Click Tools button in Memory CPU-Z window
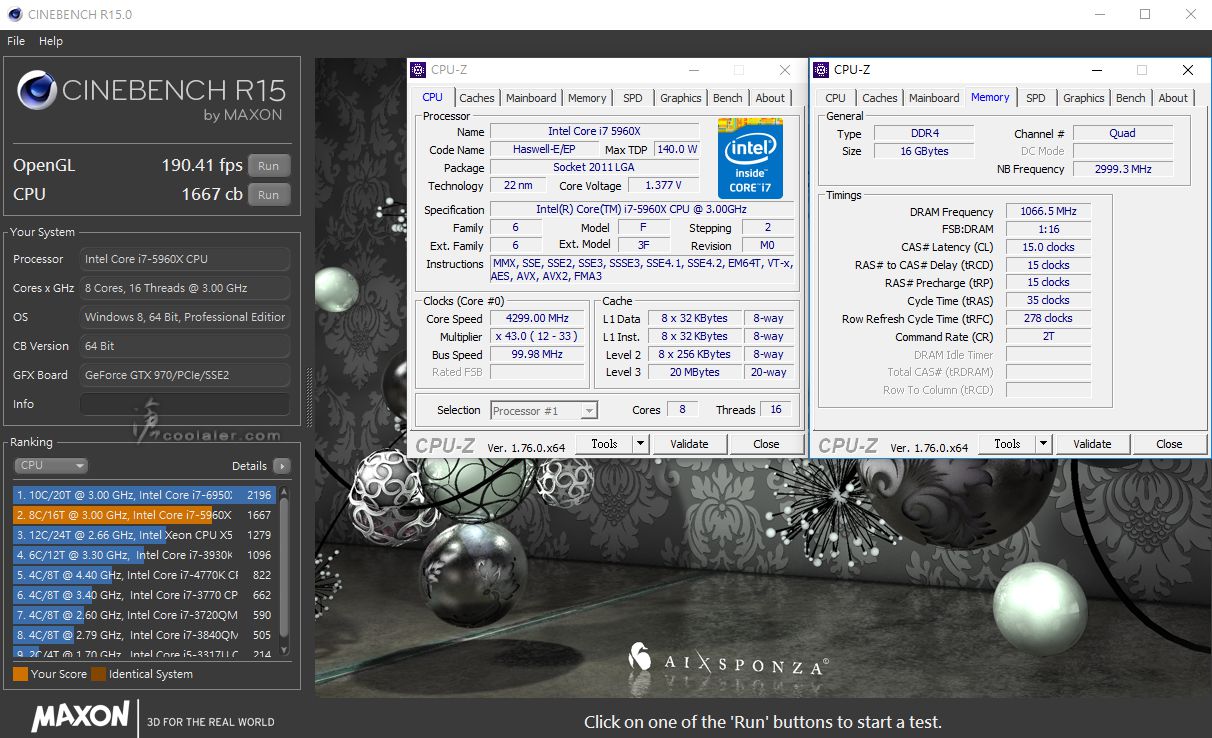Viewport: 1212px width, 738px height. (1007, 444)
